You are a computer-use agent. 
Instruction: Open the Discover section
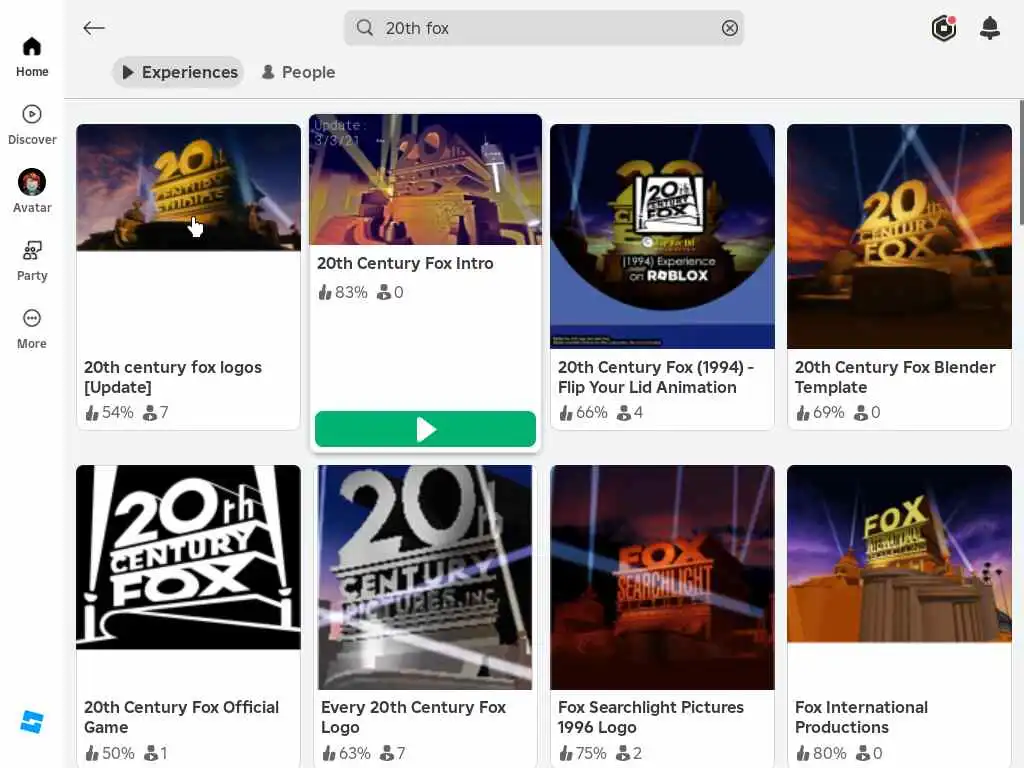click(x=32, y=125)
